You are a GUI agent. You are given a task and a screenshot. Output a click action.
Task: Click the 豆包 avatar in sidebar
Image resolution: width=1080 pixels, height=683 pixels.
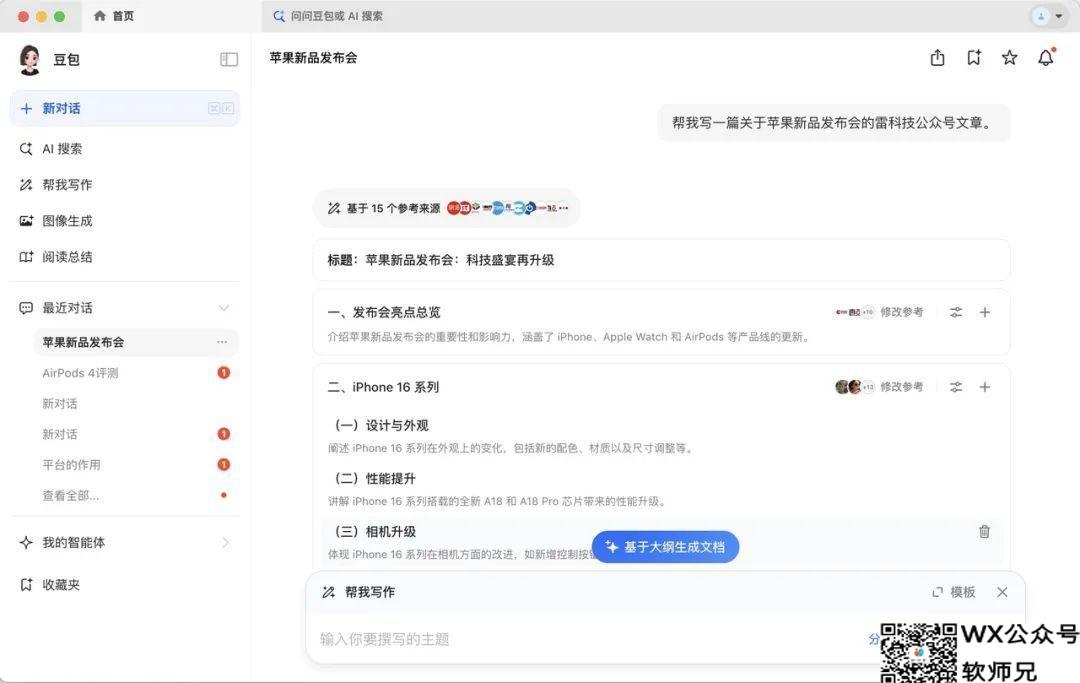pos(30,60)
